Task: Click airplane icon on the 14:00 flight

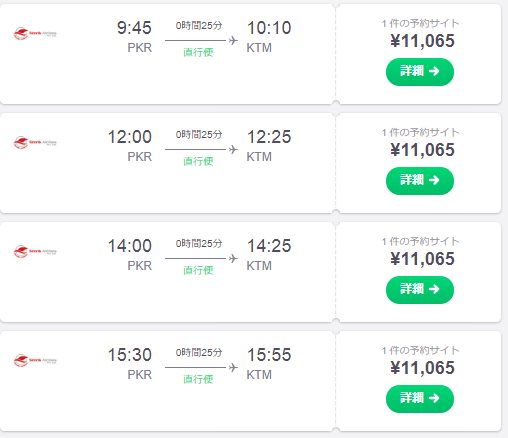Action: (x=233, y=258)
